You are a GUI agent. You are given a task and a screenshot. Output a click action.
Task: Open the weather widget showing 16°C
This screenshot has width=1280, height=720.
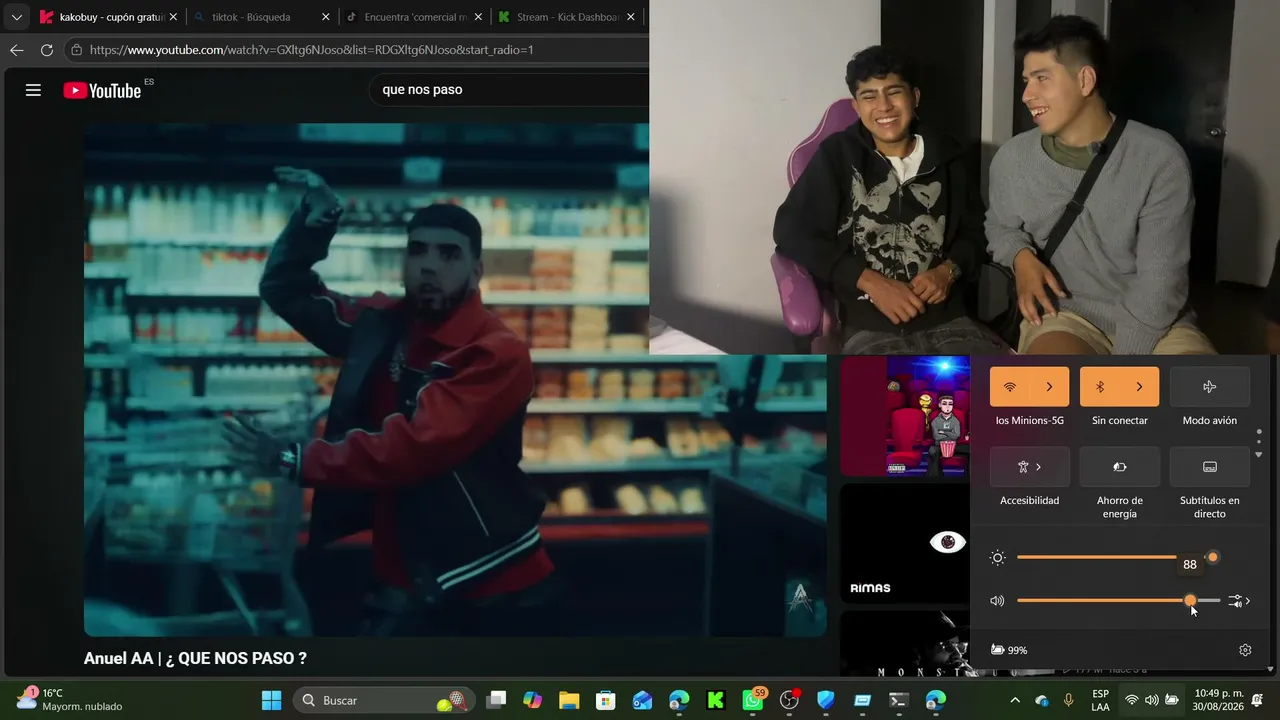(x=68, y=700)
